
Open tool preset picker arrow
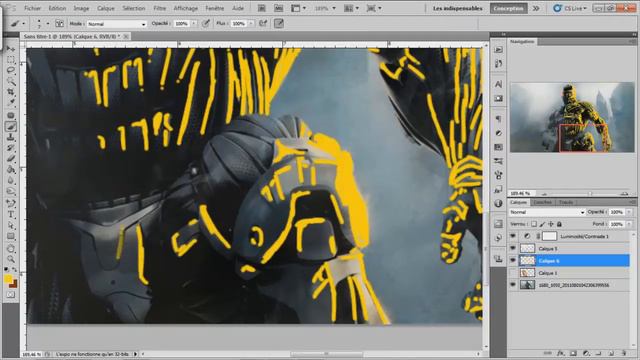click(24, 24)
